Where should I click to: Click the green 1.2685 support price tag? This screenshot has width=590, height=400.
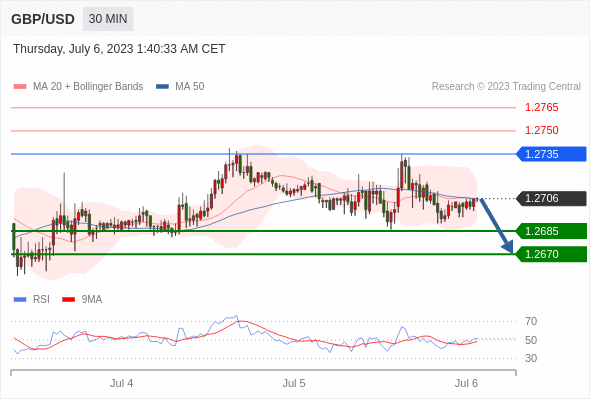click(551, 231)
